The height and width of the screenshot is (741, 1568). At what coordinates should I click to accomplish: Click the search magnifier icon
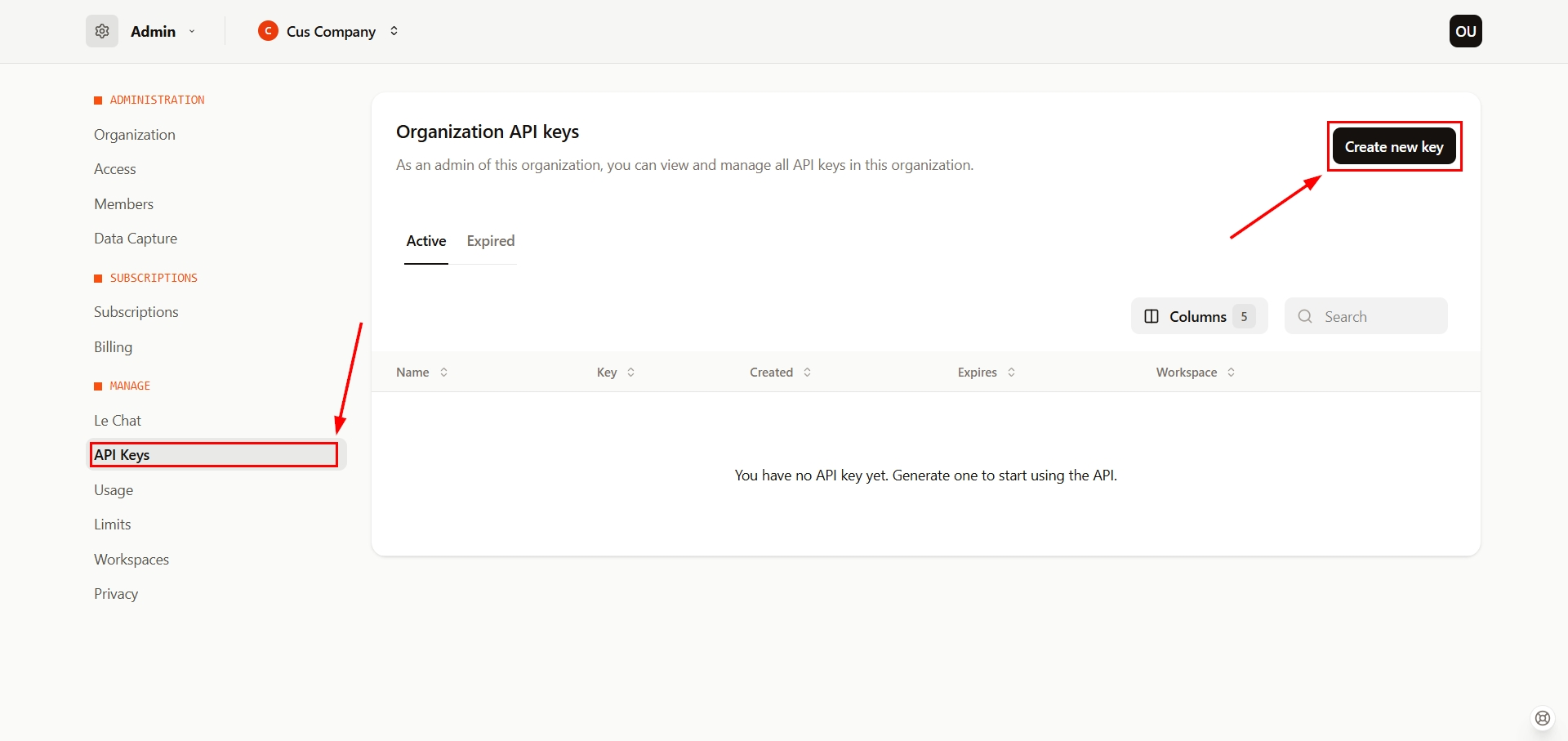[x=1304, y=316]
